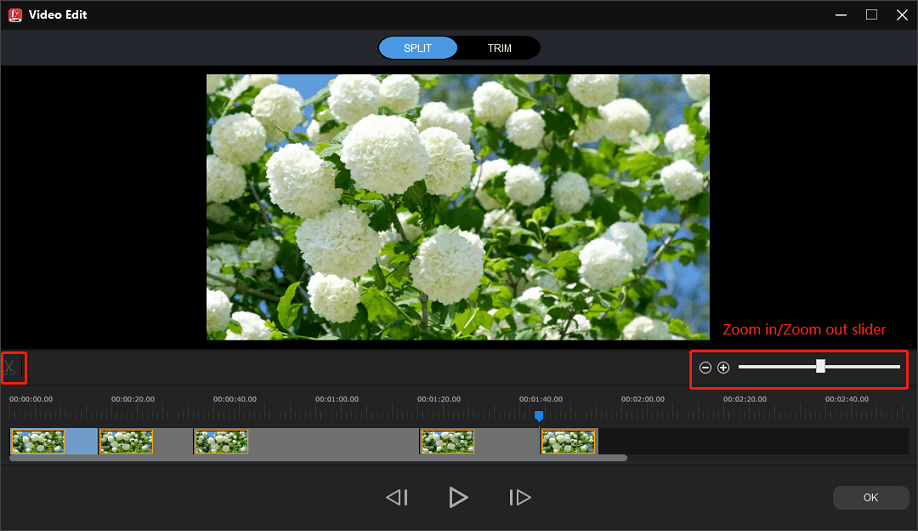
Task: Select the last clip segment thumbnail
Action: (568, 441)
